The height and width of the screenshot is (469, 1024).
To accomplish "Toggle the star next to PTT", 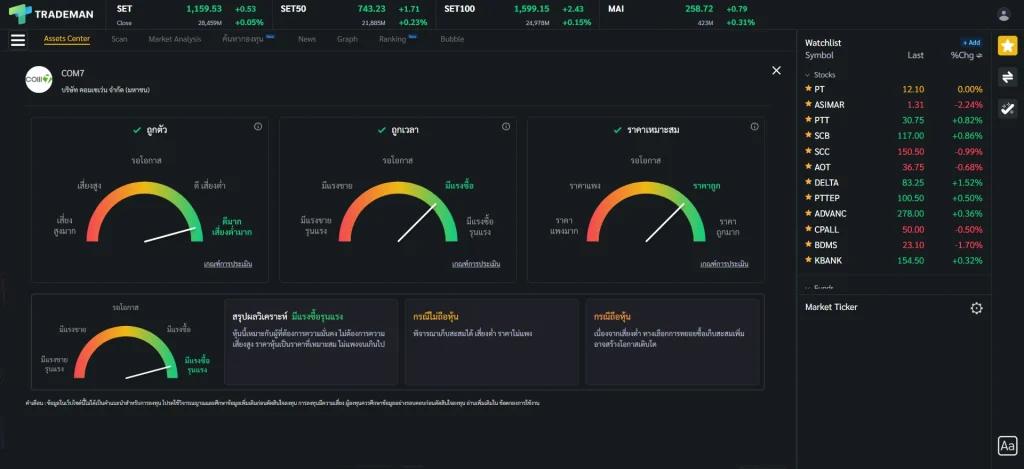I will pos(808,120).
